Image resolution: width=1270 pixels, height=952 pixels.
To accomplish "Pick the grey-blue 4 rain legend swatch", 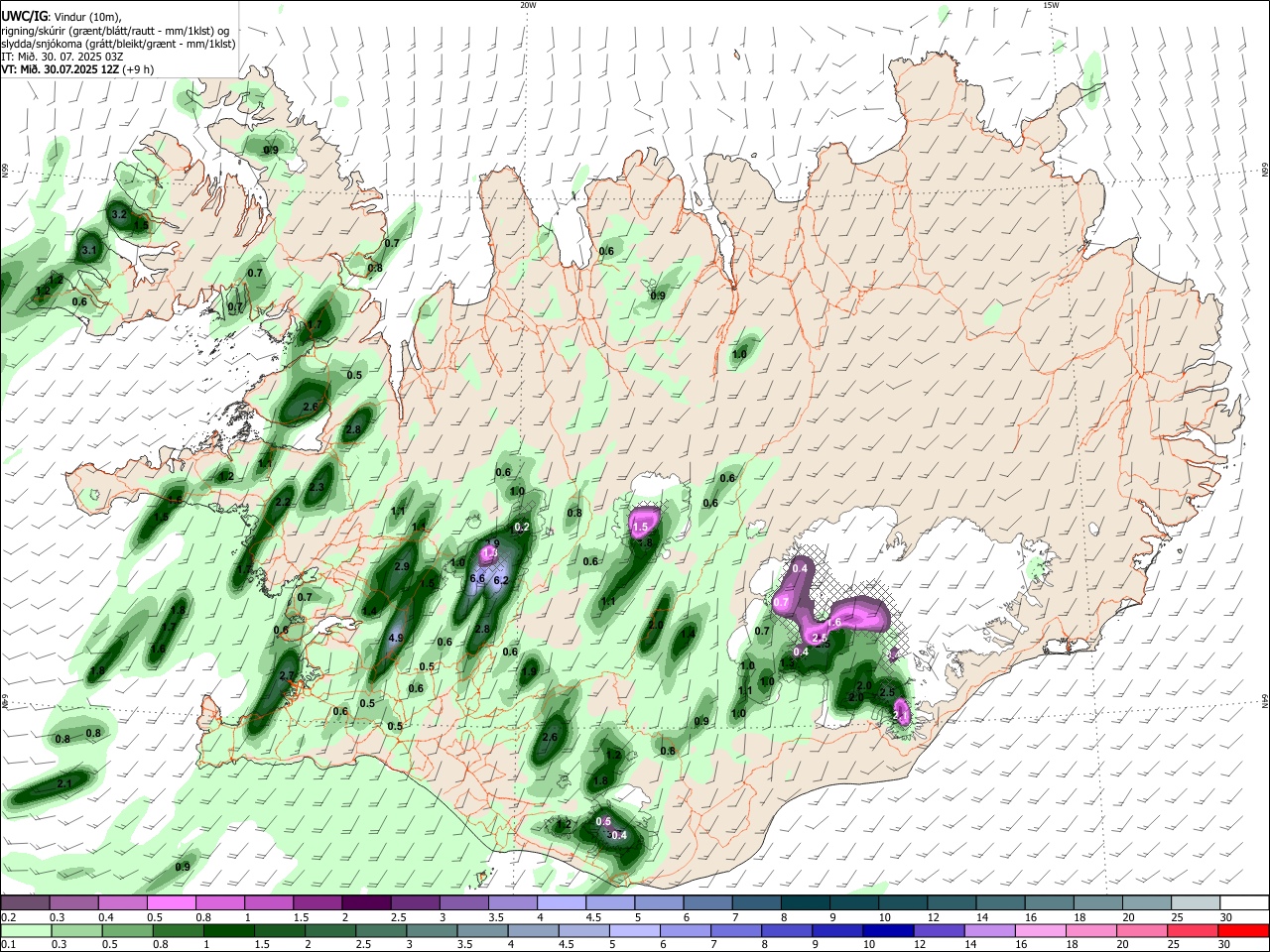I will 533,930.
